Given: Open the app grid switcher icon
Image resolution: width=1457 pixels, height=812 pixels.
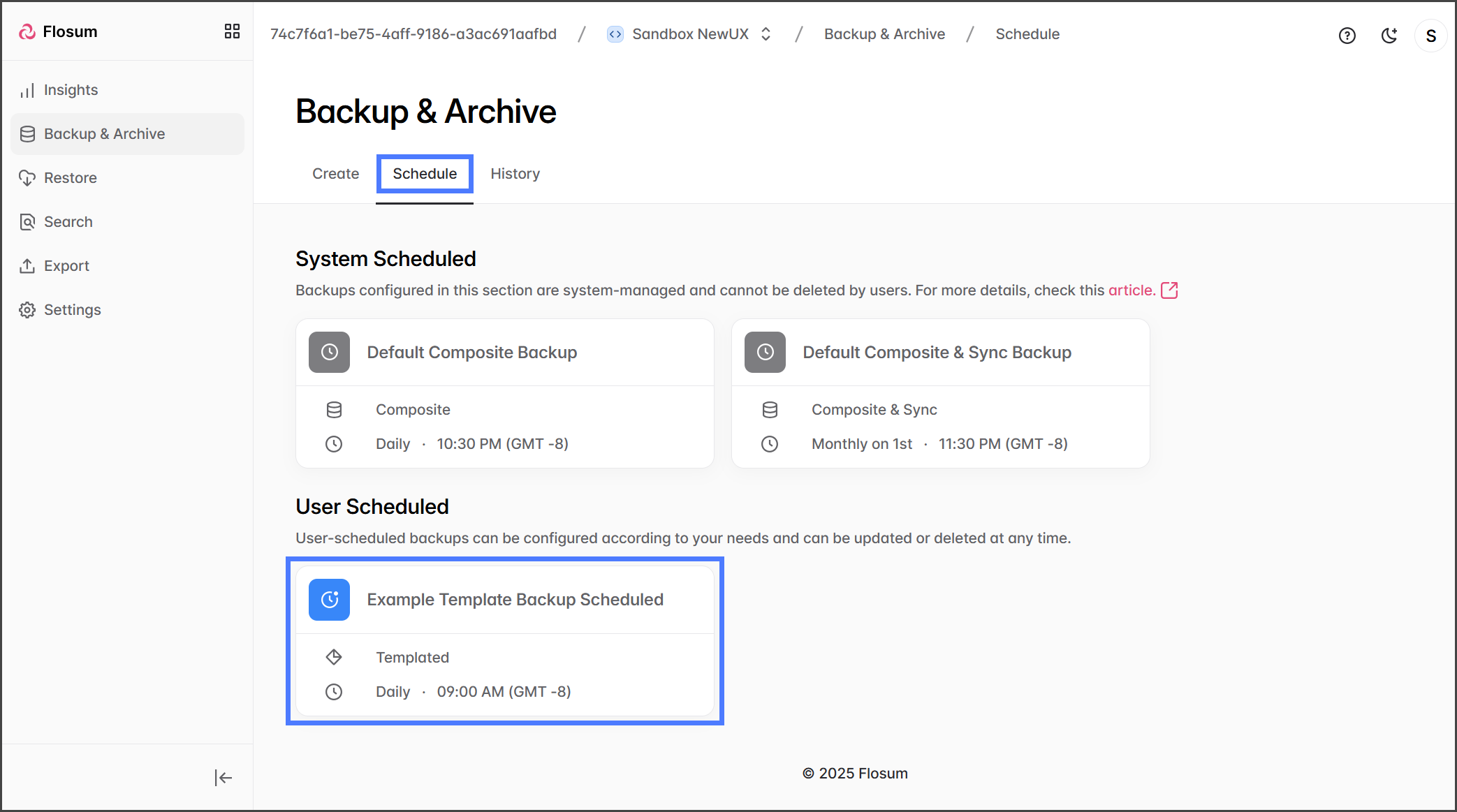Looking at the screenshot, I should (x=232, y=31).
